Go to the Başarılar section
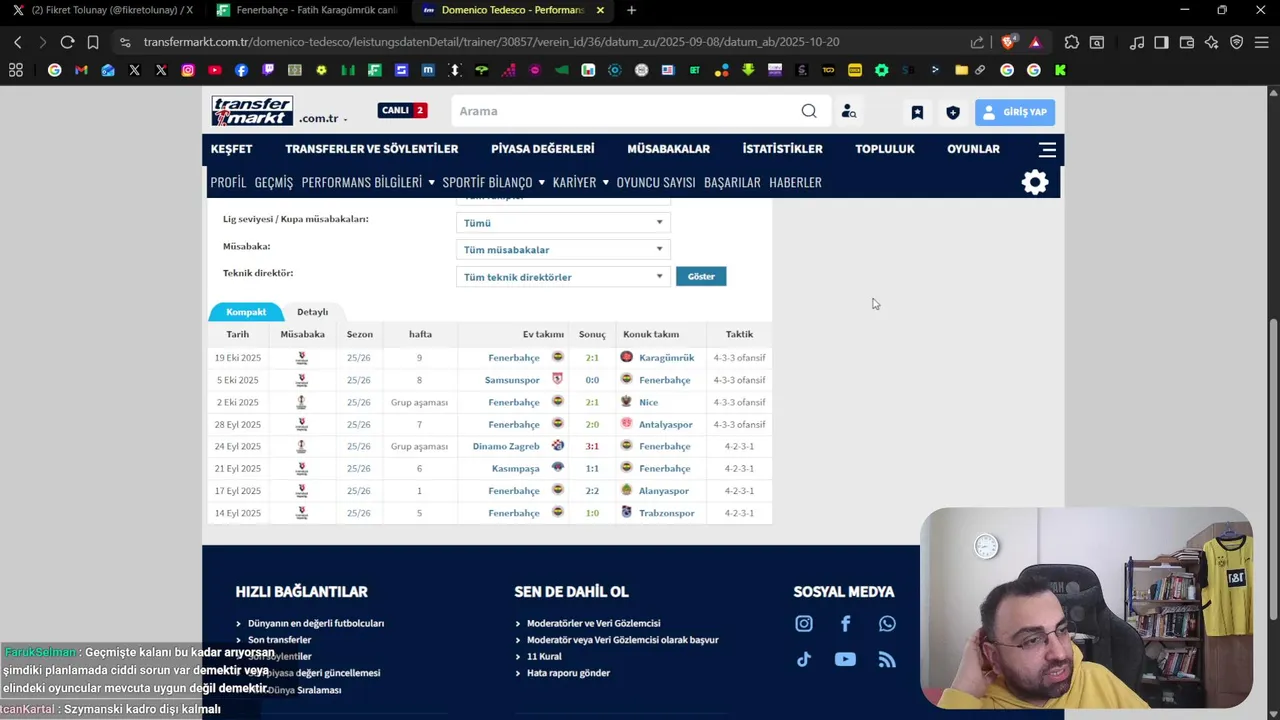The image size is (1280, 720). pyautogui.click(x=732, y=182)
